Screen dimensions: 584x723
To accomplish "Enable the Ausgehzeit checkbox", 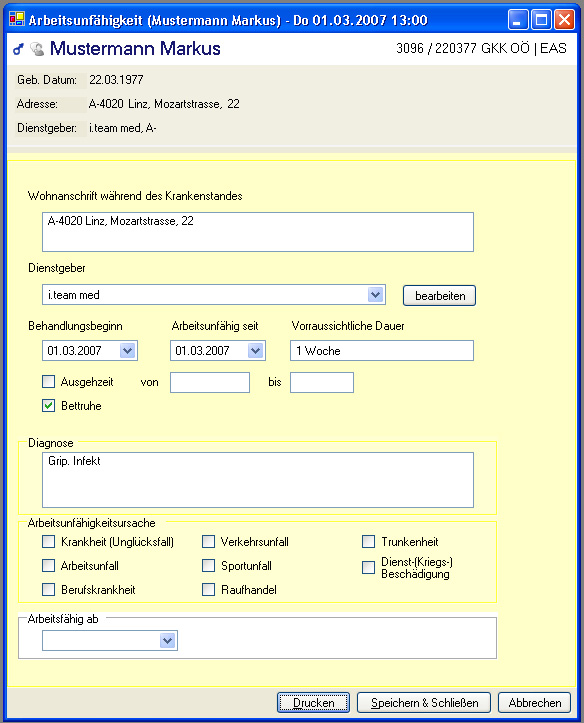I will (x=48, y=382).
